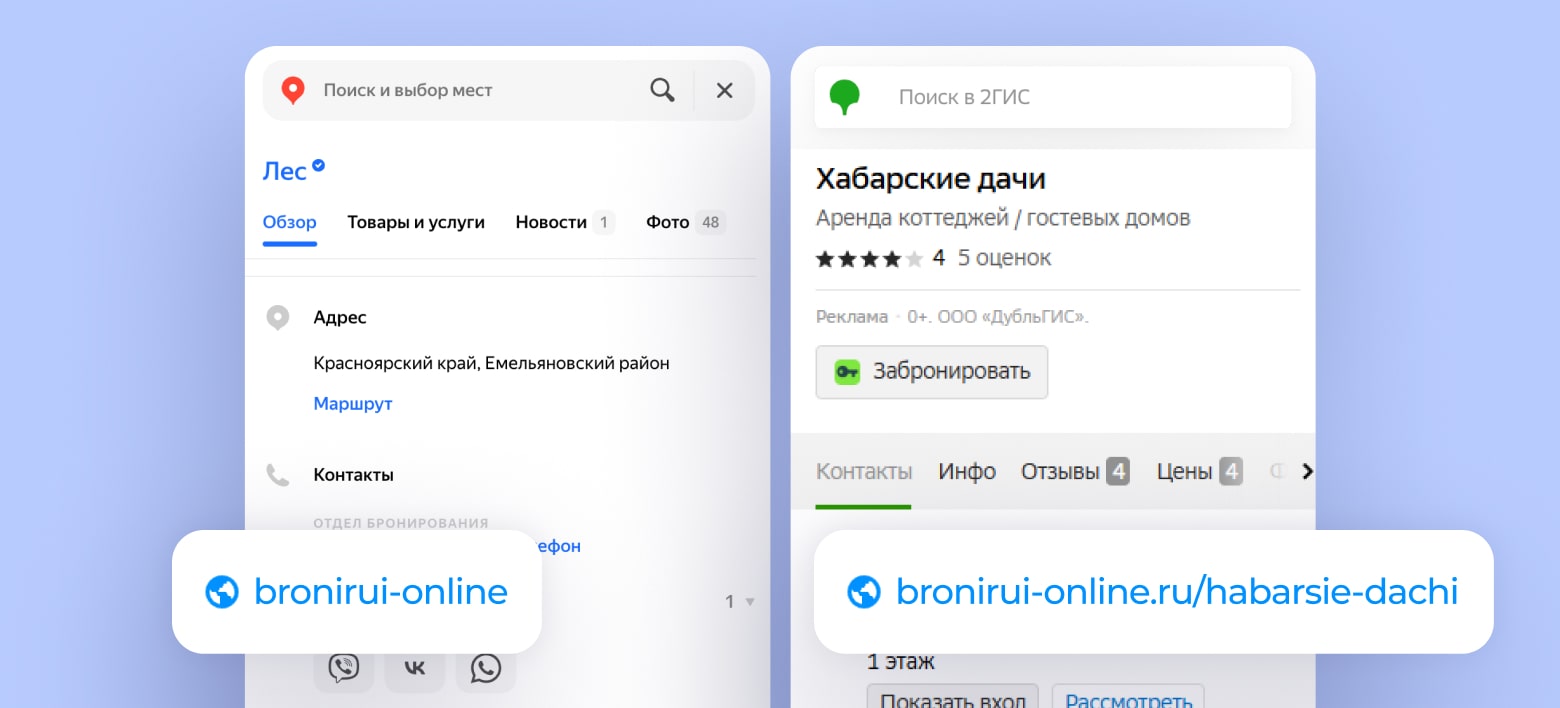The width and height of the screenshot is (1560, 708).
Task: Click the 'Показать вход' button
Action: point(953,698)
